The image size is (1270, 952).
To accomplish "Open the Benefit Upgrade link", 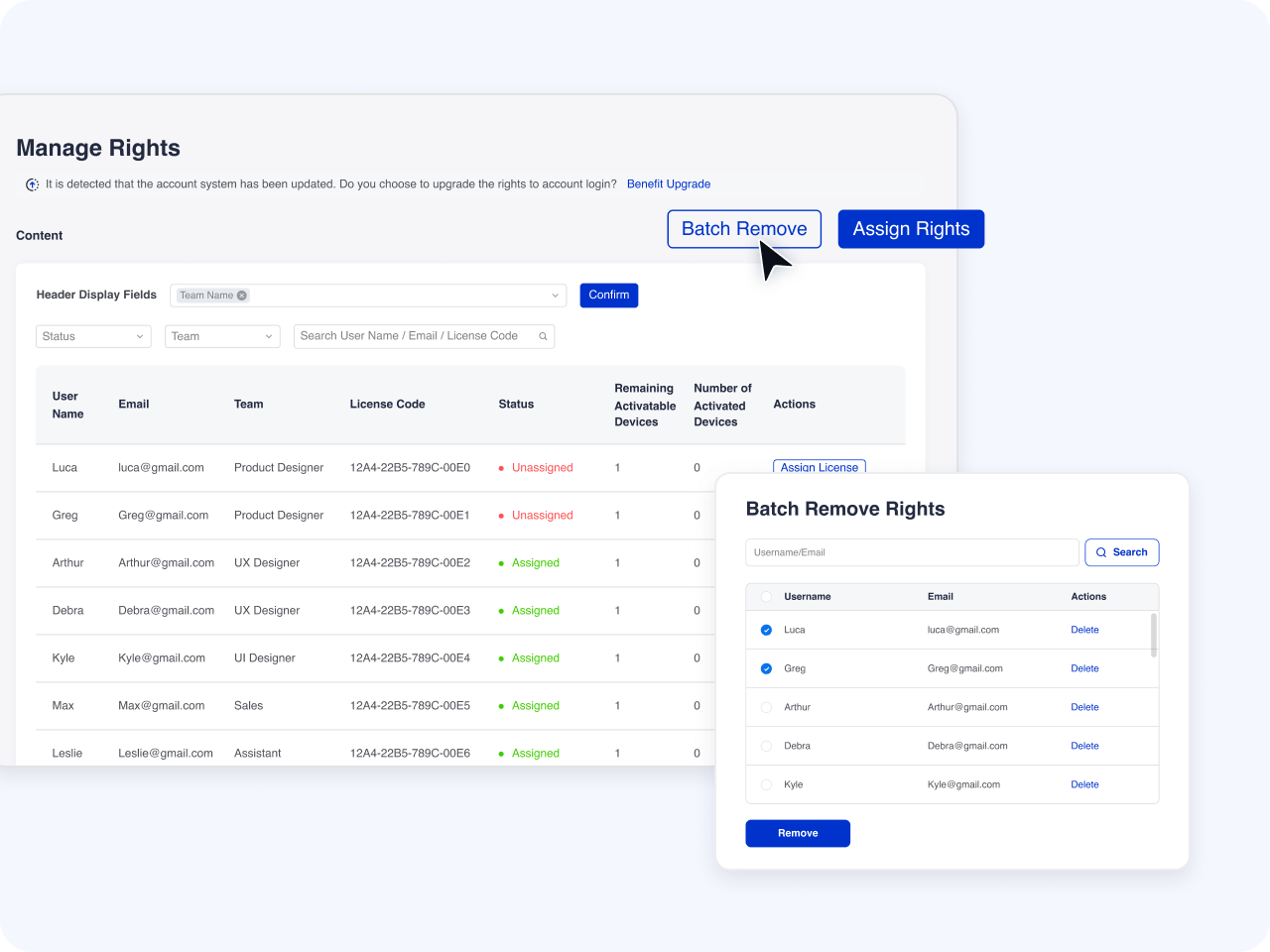I will [x=669, y=184].
